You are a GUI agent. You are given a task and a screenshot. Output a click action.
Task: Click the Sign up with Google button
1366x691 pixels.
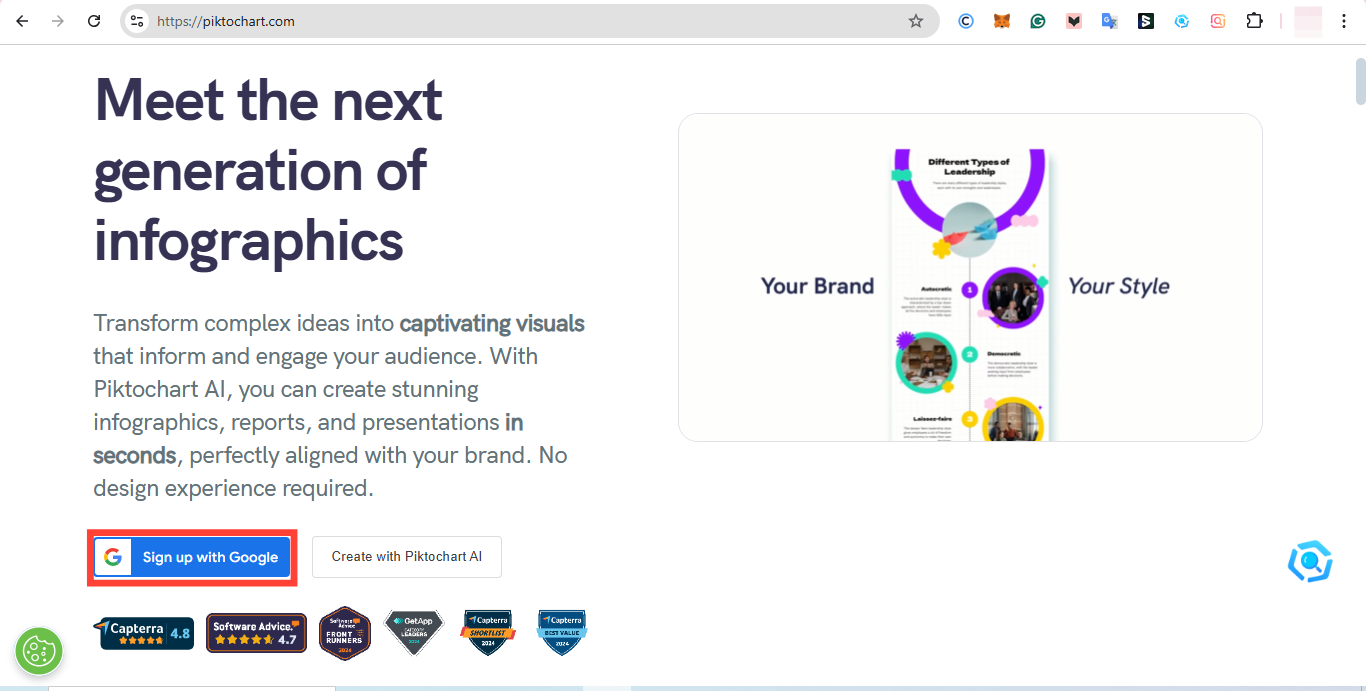[x=192, y=557]
